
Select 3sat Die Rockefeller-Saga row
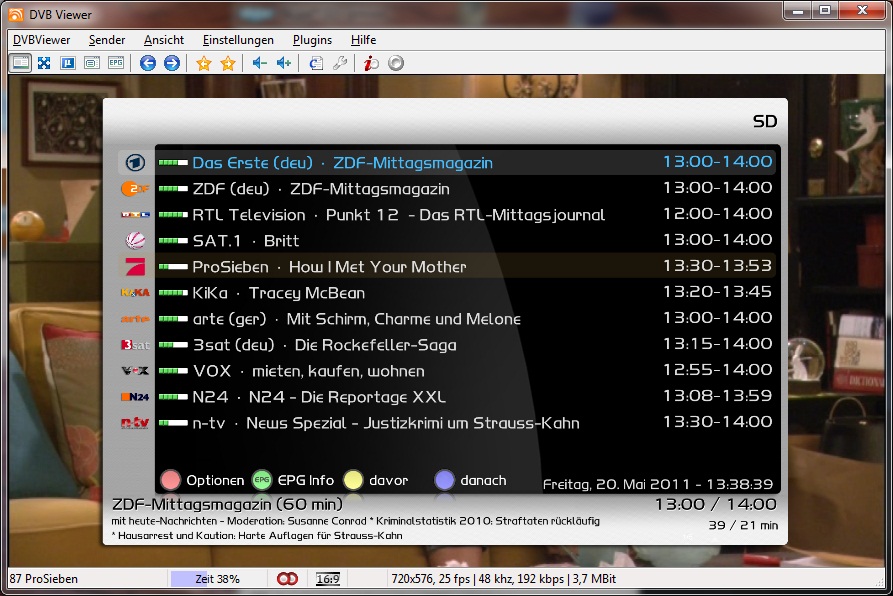pos(466,344)
